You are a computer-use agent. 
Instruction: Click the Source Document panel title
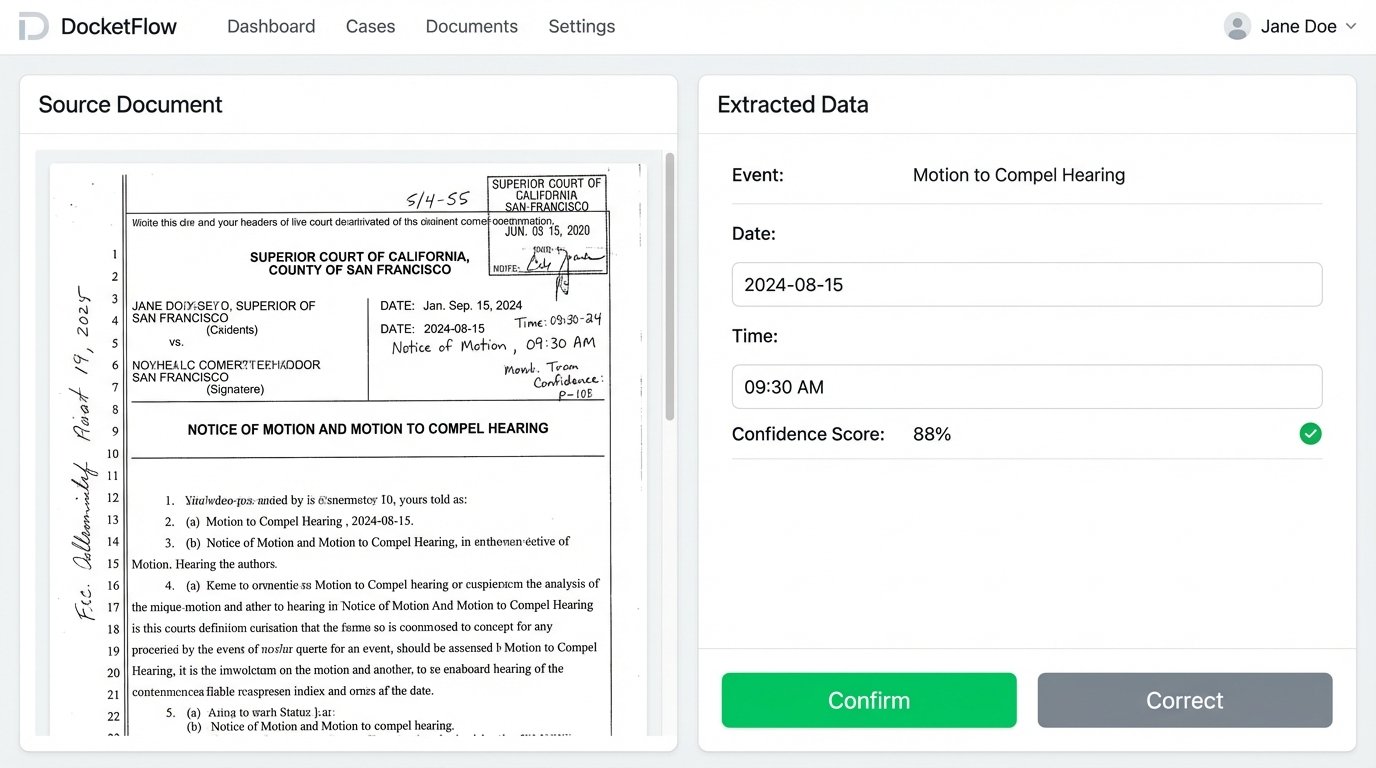coord(130,104)
